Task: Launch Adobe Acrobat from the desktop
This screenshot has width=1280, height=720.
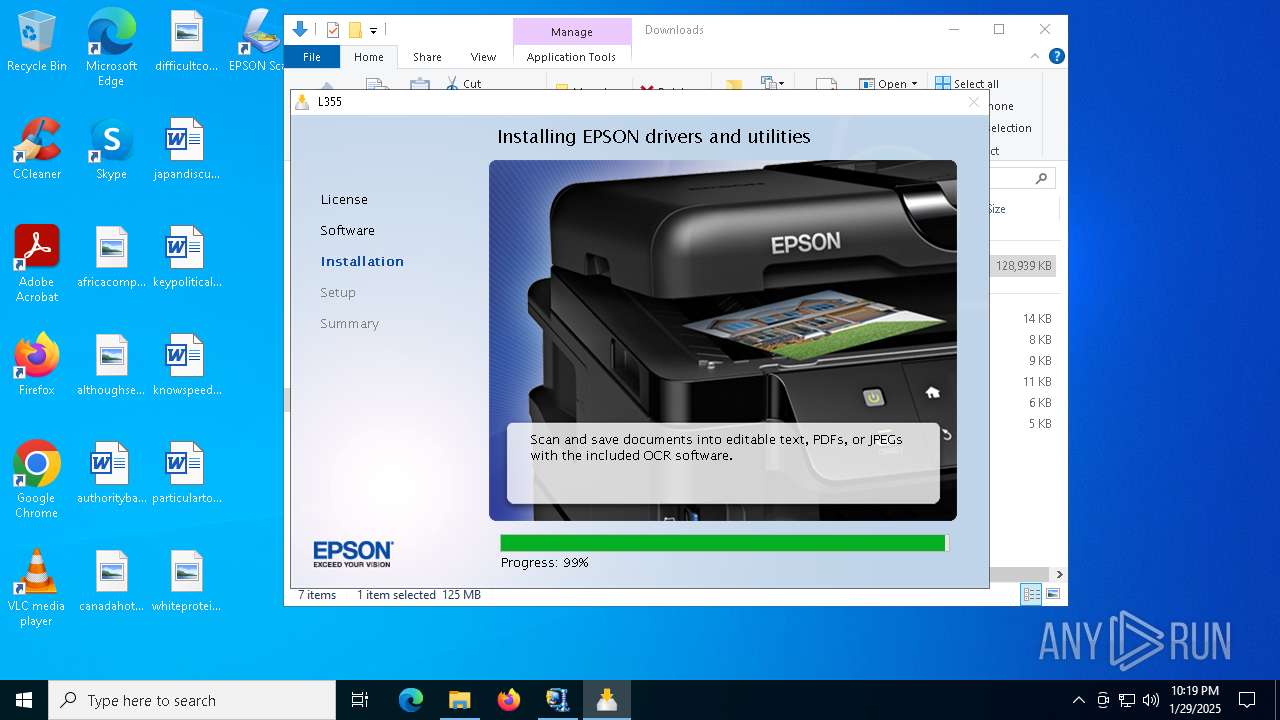Action: click(37, 264)
